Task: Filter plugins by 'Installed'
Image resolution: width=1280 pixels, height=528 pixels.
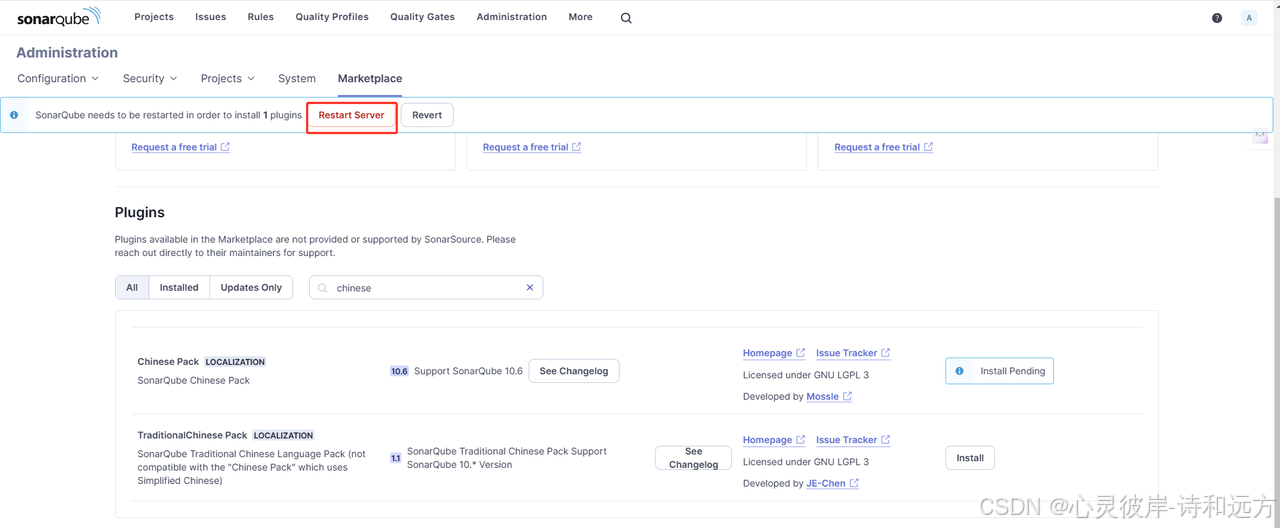Action: click(x=179, y=288)
